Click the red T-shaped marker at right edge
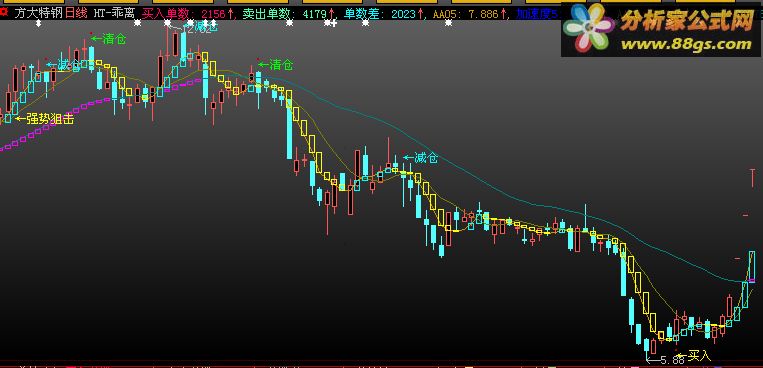Image resolution: width=763 pixels, height=368 pixels. click(x=752, y=178)
